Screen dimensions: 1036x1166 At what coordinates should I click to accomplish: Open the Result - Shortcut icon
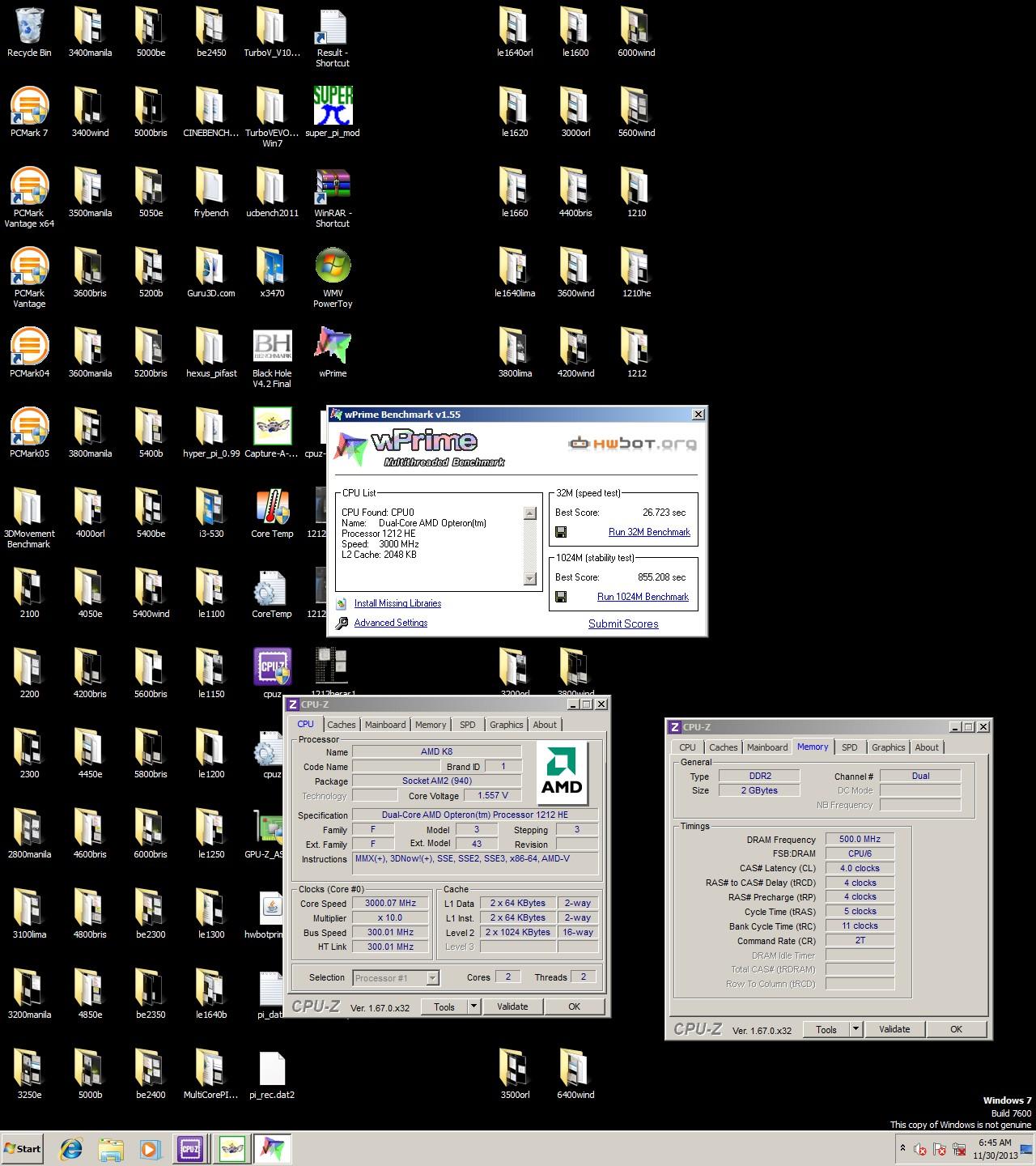333,38
